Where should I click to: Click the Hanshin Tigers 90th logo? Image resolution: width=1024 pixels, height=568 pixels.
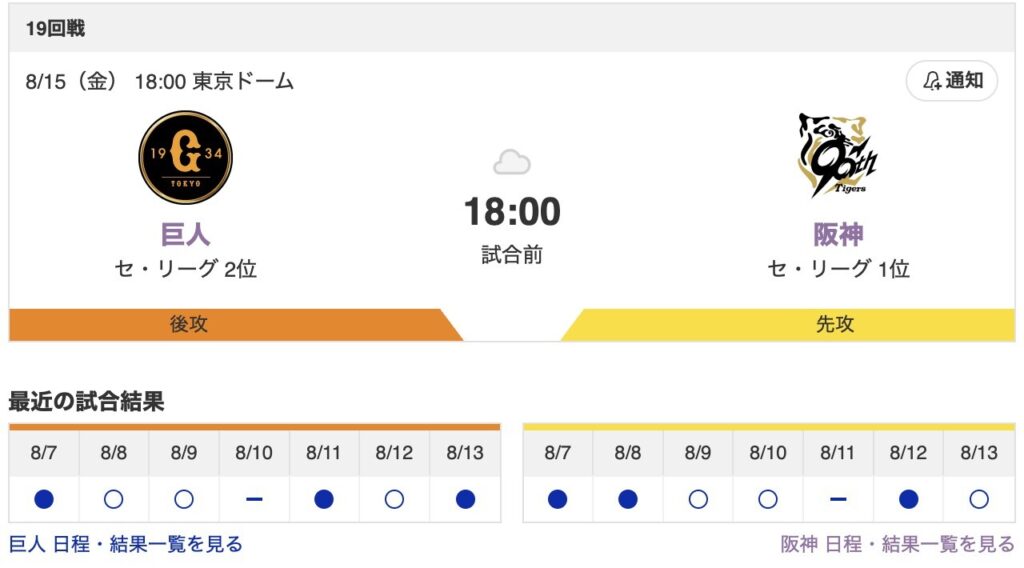point(838,155)
